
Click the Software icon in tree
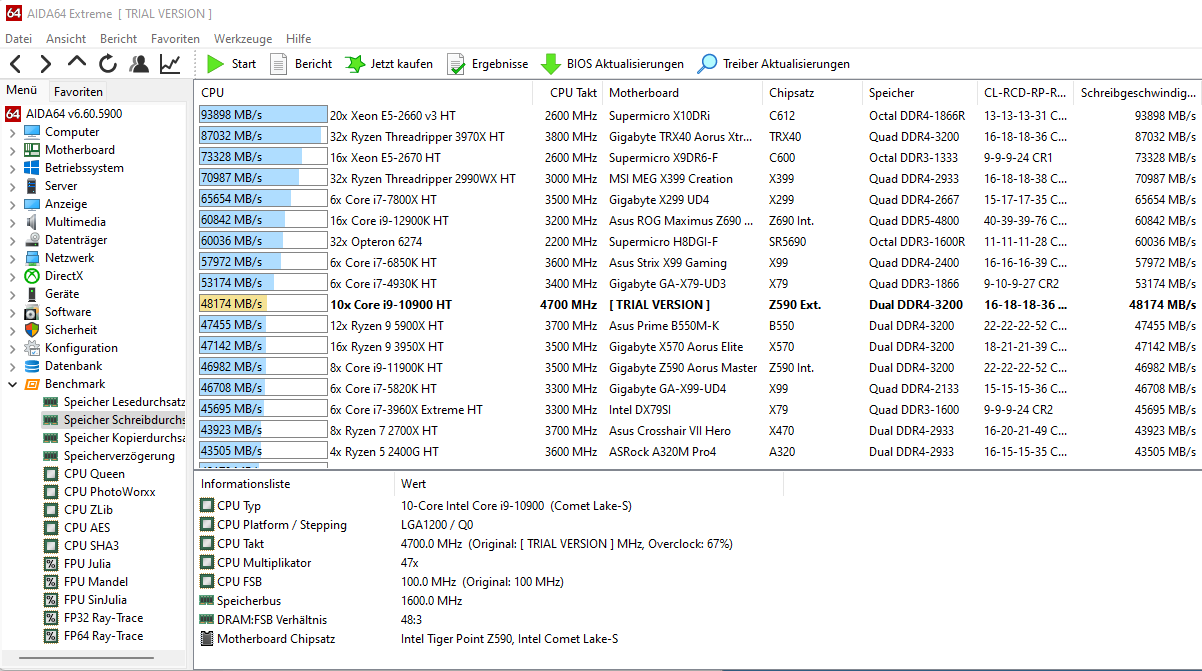pyautogui.click(x=32, y=312)
